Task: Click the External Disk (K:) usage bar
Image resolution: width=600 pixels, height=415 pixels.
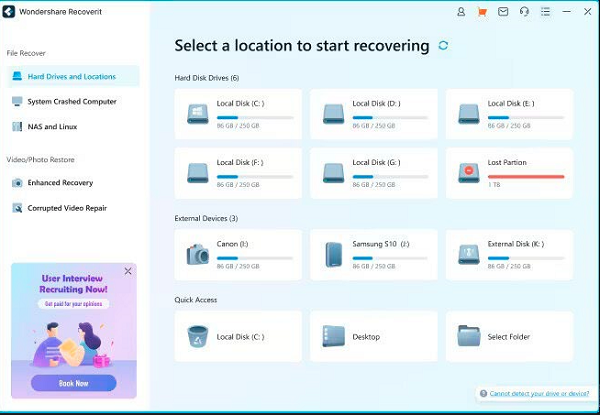Action: point(526,258)
